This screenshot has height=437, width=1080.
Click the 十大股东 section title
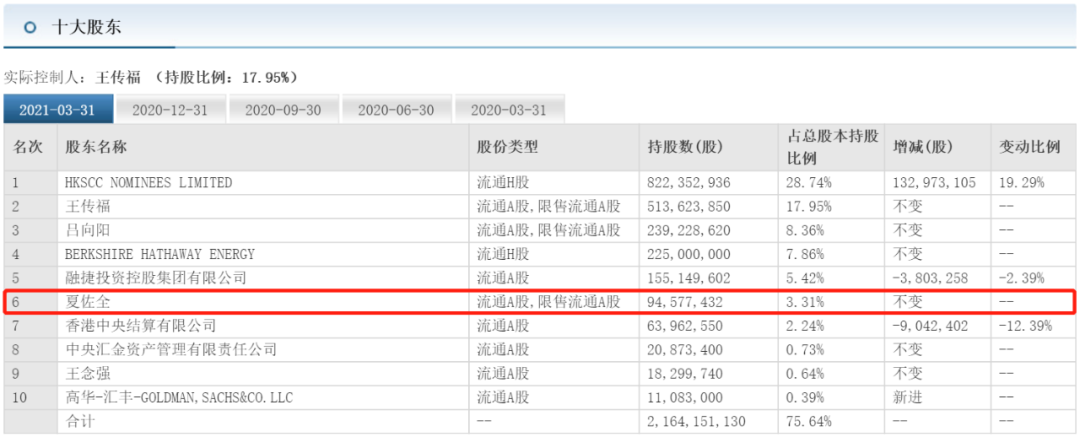point(87,28)
